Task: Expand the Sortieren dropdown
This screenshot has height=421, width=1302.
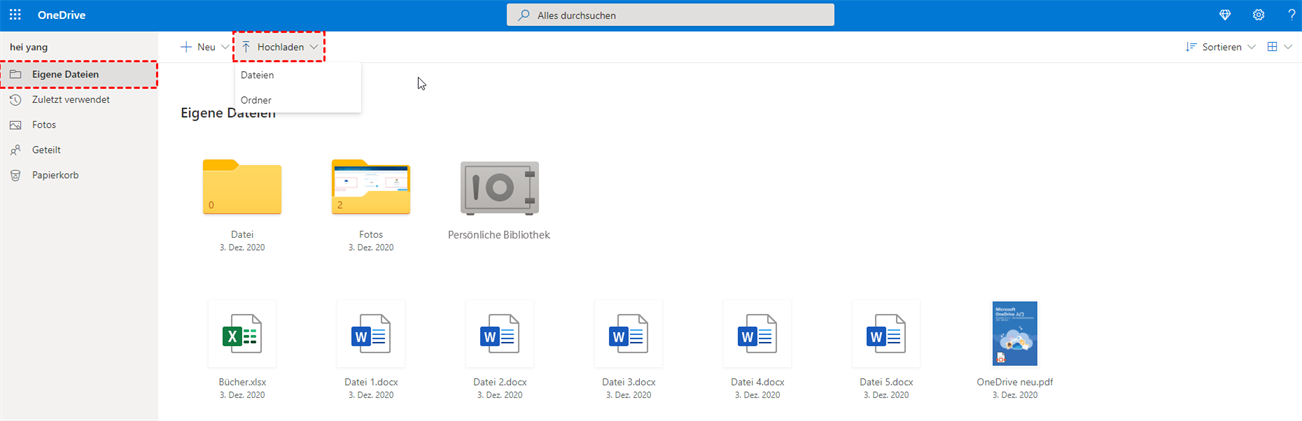Action: 1220,47
